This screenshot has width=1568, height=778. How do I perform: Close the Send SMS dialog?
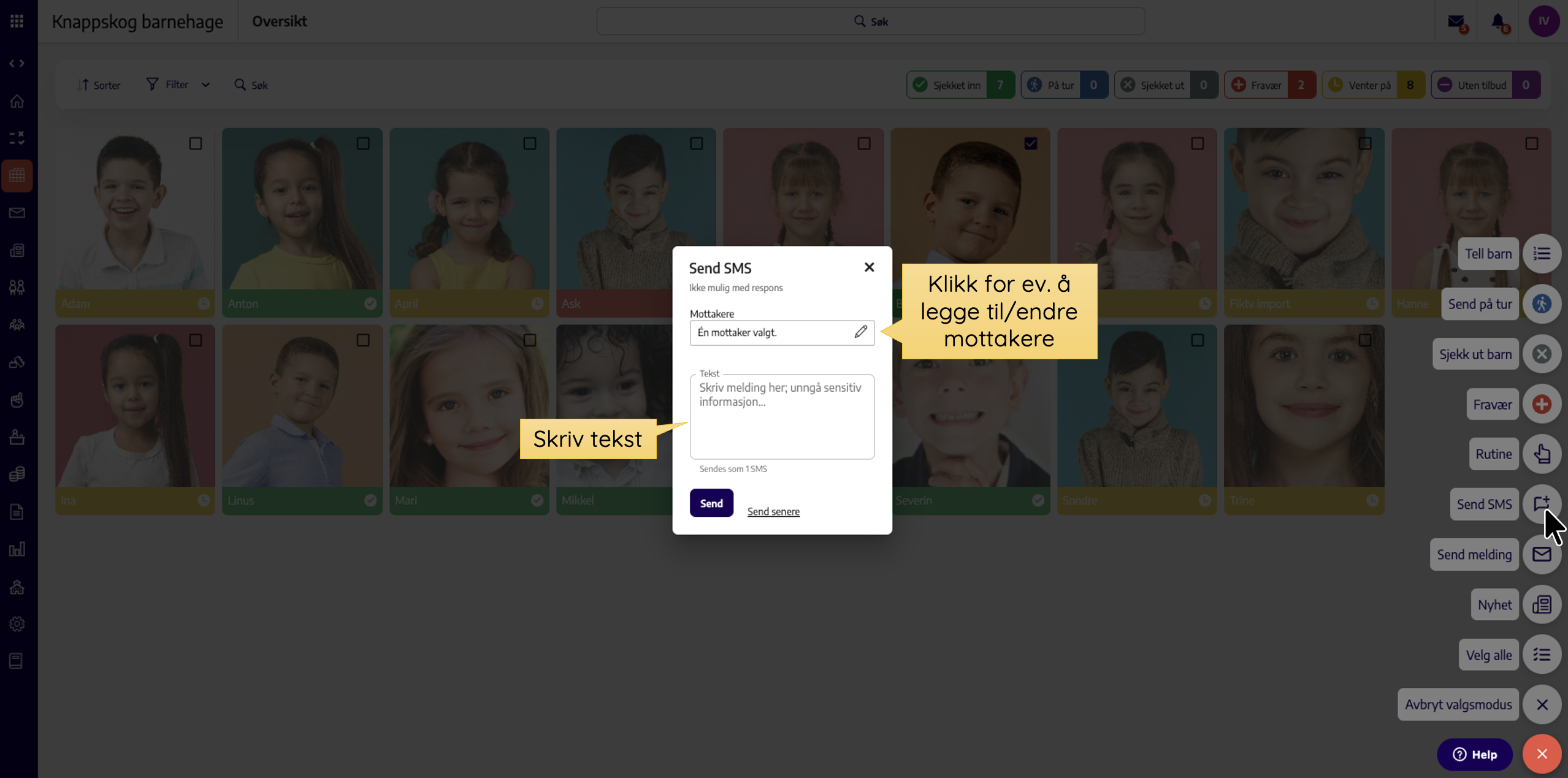(x=869, y=267)
